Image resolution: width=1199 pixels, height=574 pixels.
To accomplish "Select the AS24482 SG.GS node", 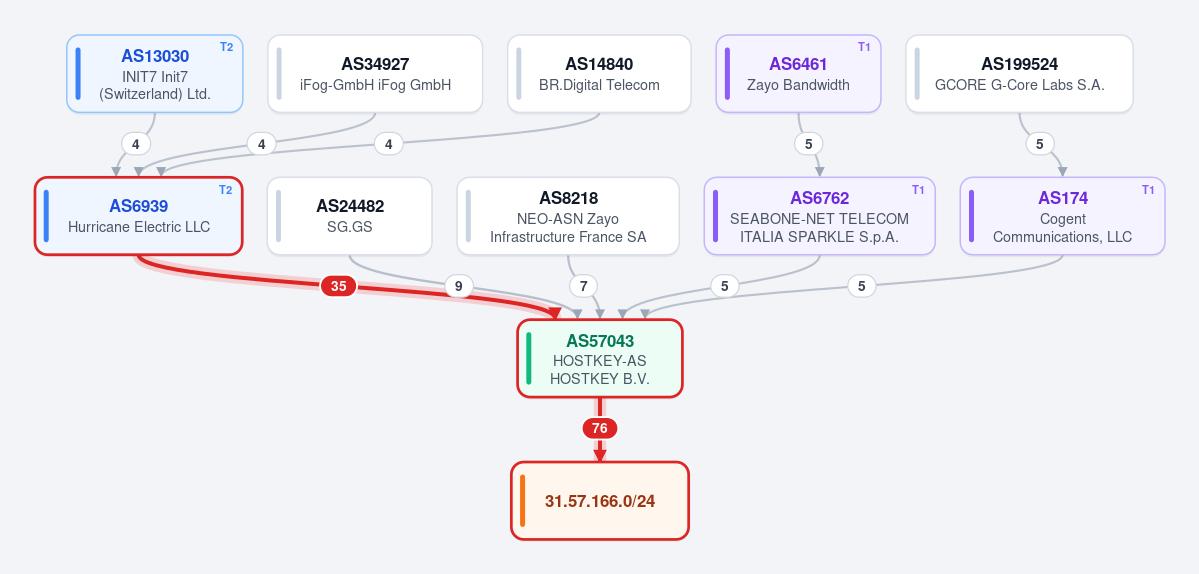I will tap(349, 216).
